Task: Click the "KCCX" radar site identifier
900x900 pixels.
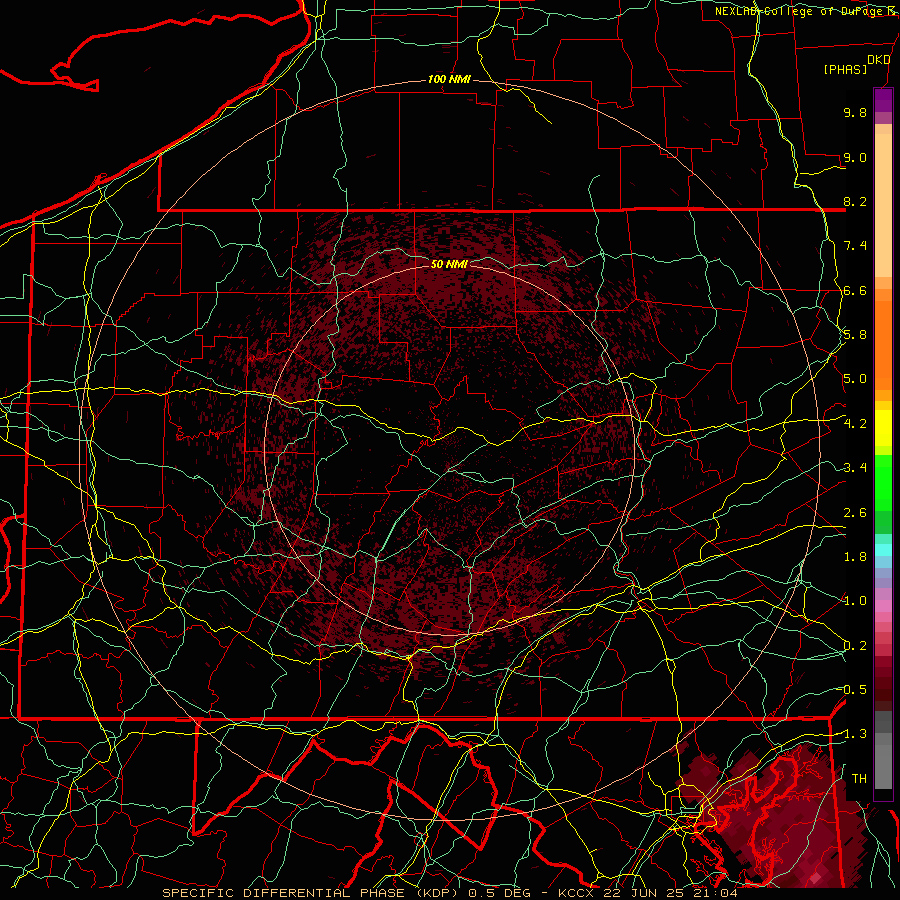Action: 577,893
